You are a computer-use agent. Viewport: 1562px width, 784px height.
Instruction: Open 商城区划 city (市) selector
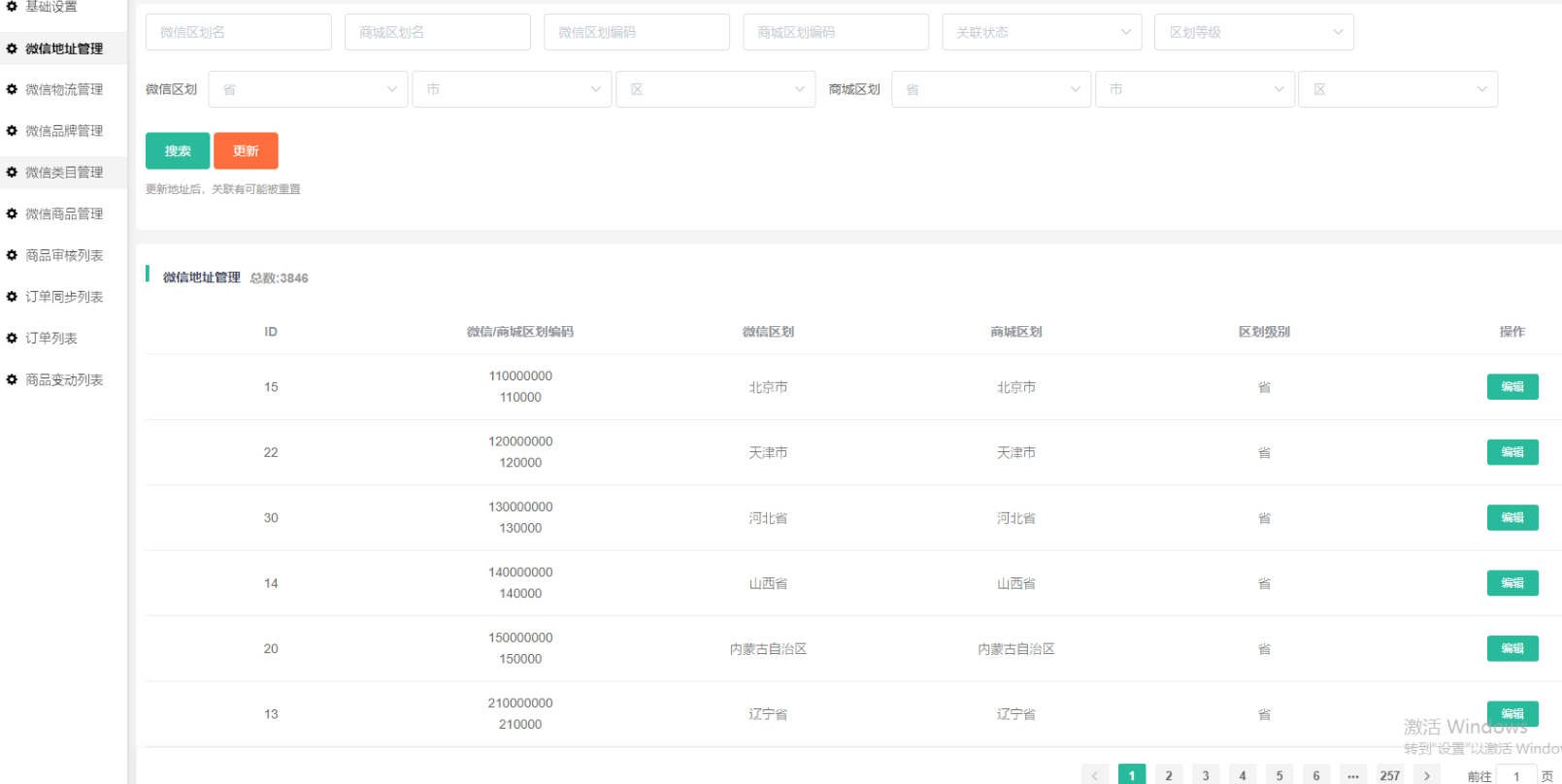click(1194, 89)
